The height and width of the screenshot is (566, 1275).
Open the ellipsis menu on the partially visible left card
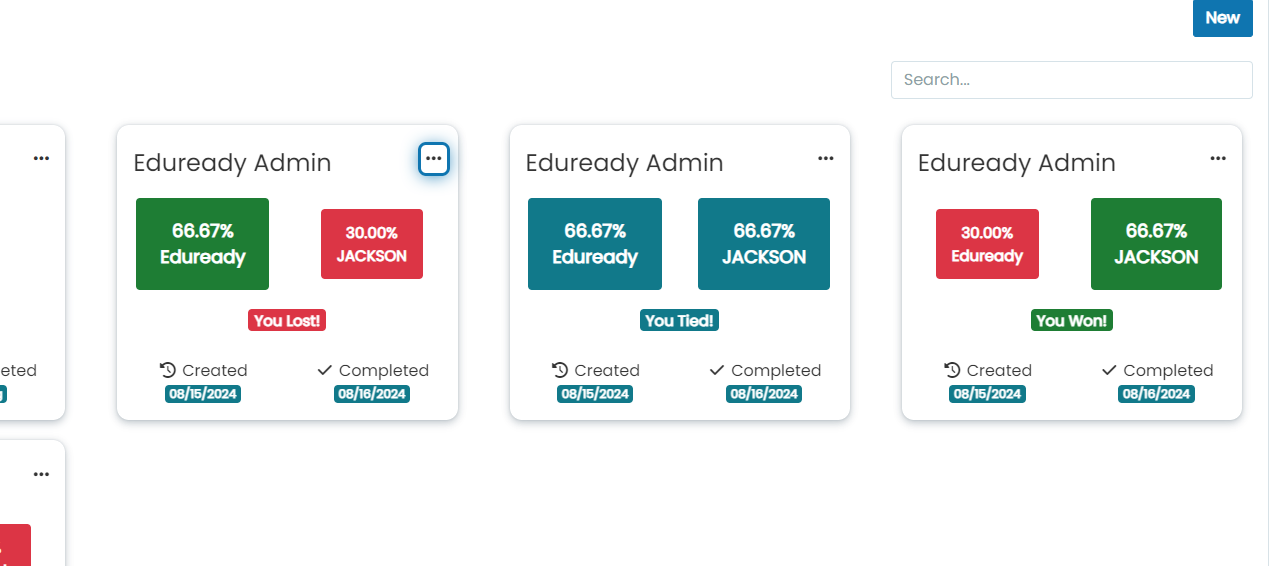[x=41, y=158]
